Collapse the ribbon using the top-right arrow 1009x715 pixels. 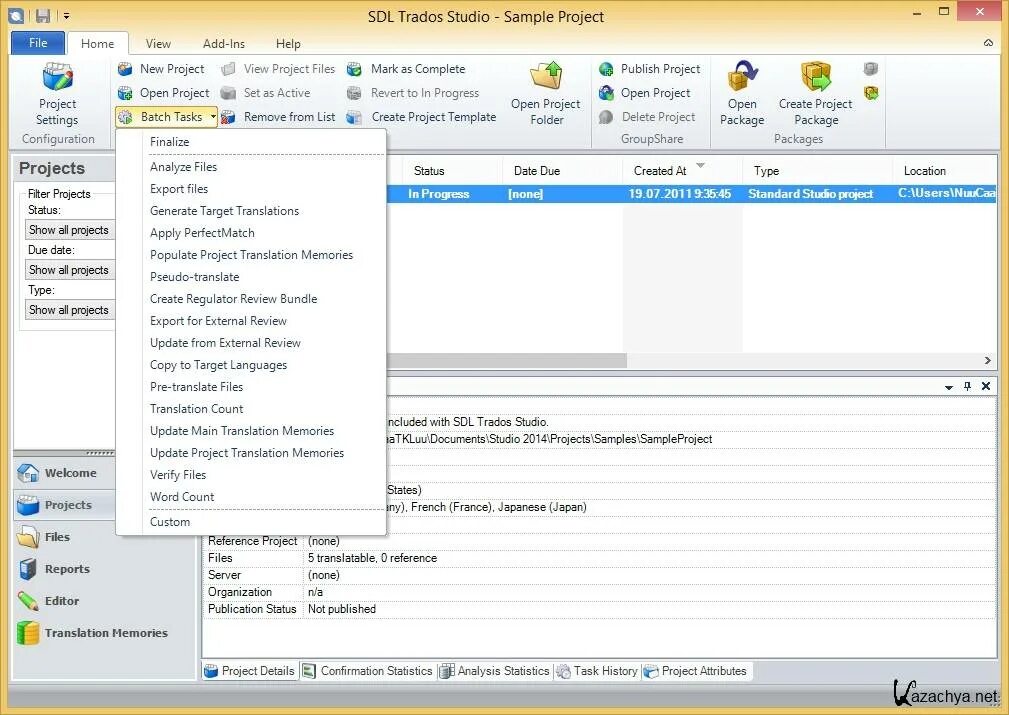tap(988, 43)
